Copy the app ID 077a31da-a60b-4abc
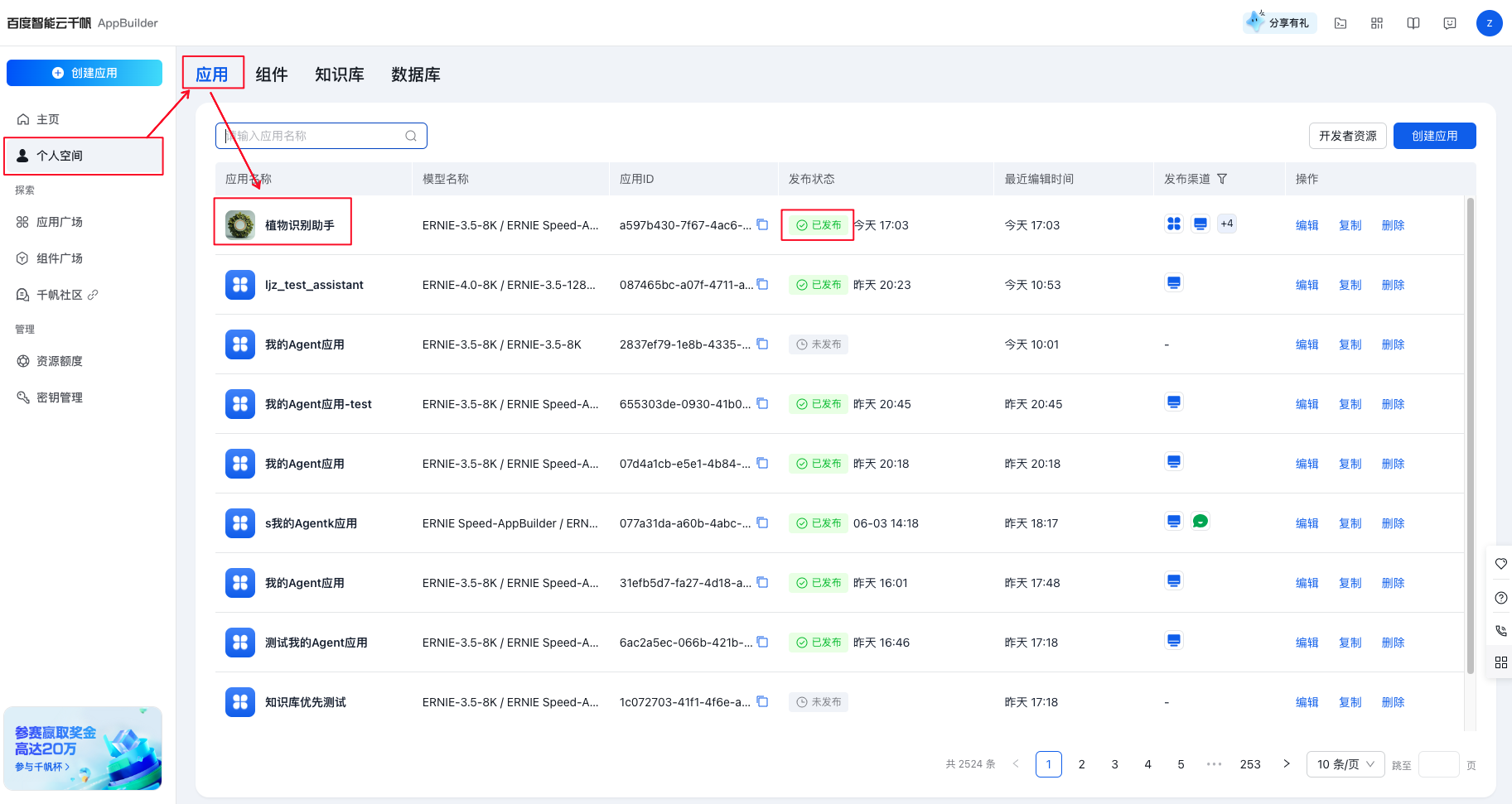Viewport: 1512px width, 804px height. coord(763,522)
